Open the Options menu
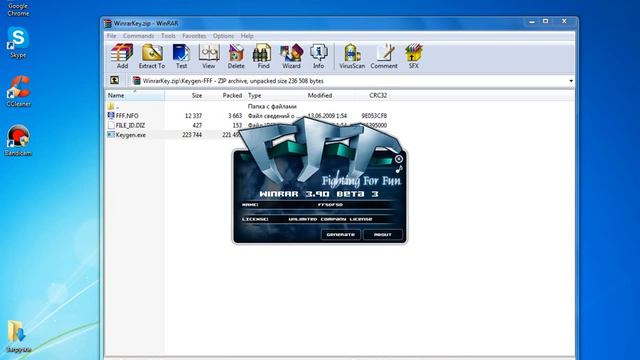Viewport: 640px width, 360px height. [x=223, y=36]
